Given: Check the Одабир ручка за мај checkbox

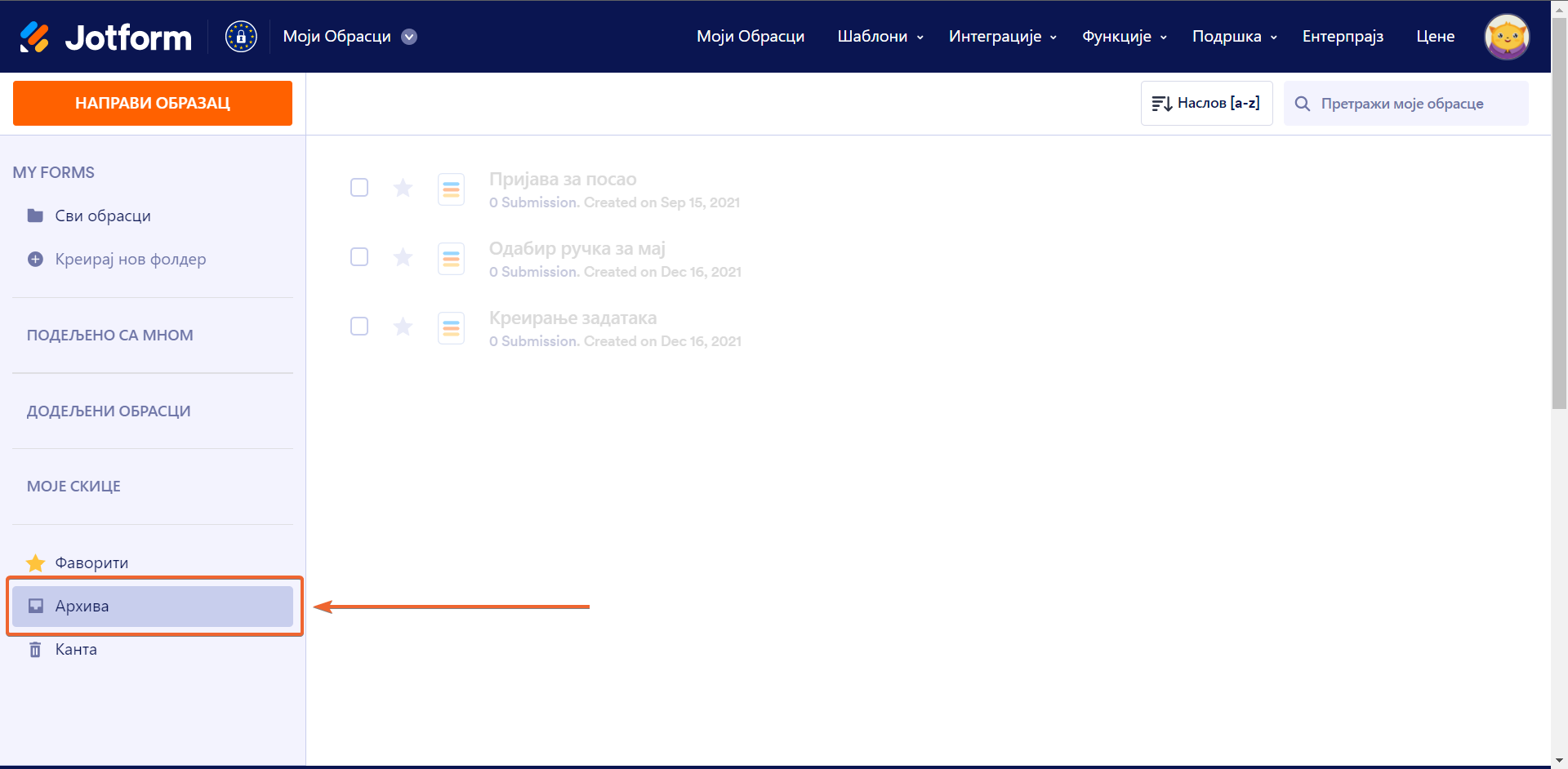Looking at the screenshot, I should [x=359, y=256].
